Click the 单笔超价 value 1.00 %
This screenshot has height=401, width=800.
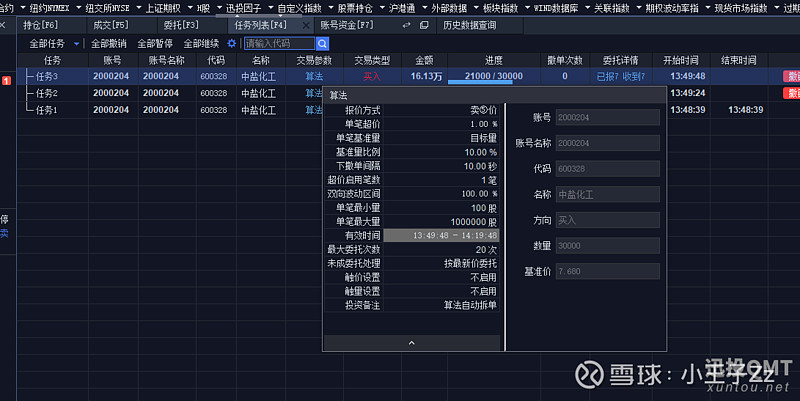pos(484,124)
